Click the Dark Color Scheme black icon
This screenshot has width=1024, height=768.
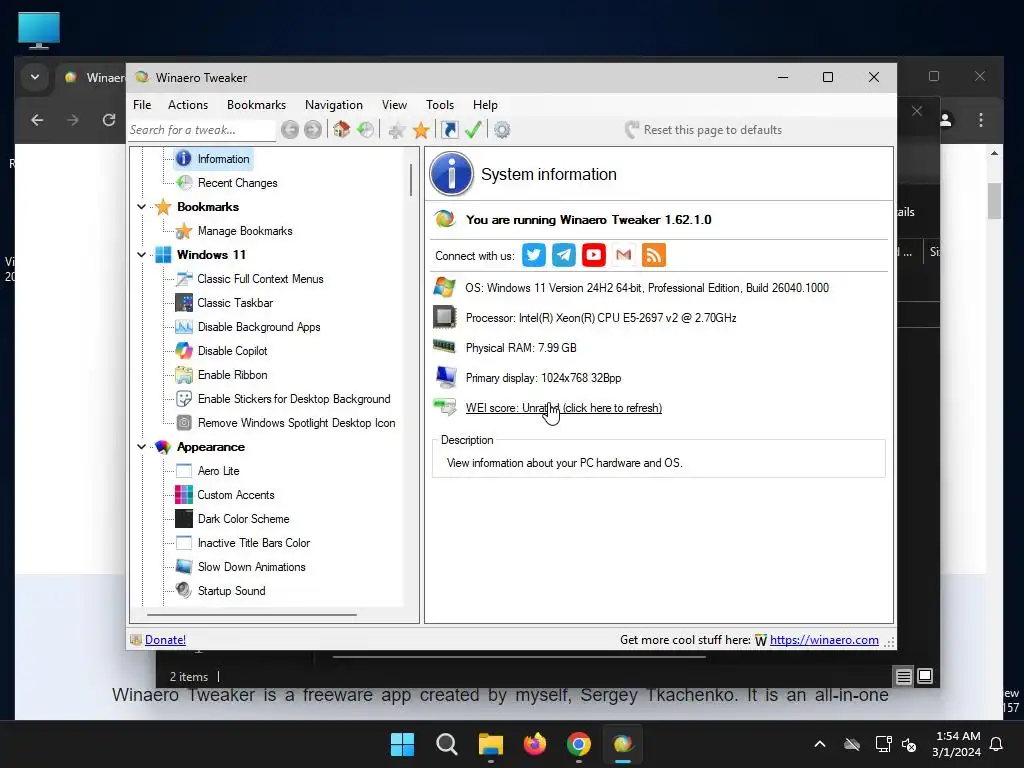tap(184, 519)
